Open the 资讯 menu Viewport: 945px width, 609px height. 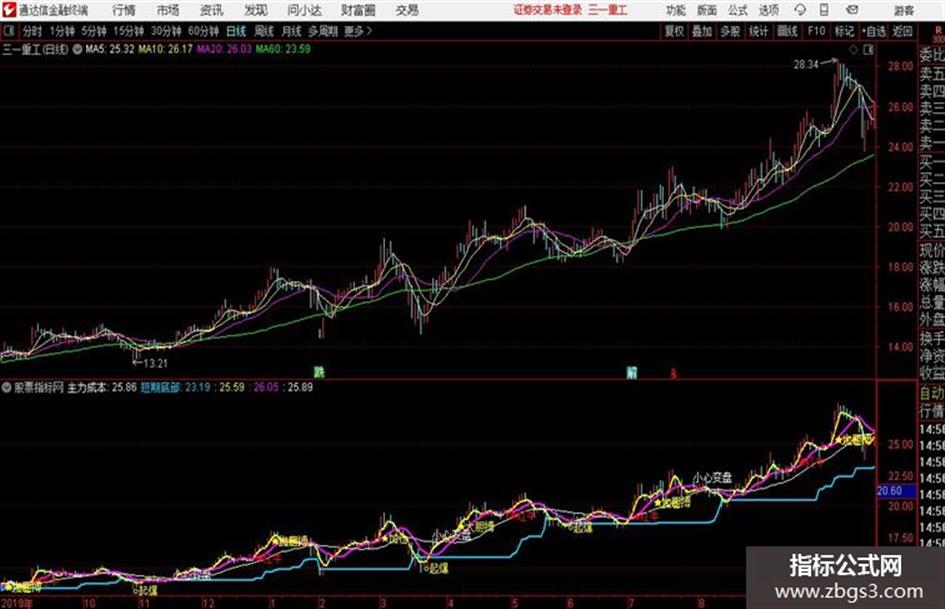pos(212,10)
